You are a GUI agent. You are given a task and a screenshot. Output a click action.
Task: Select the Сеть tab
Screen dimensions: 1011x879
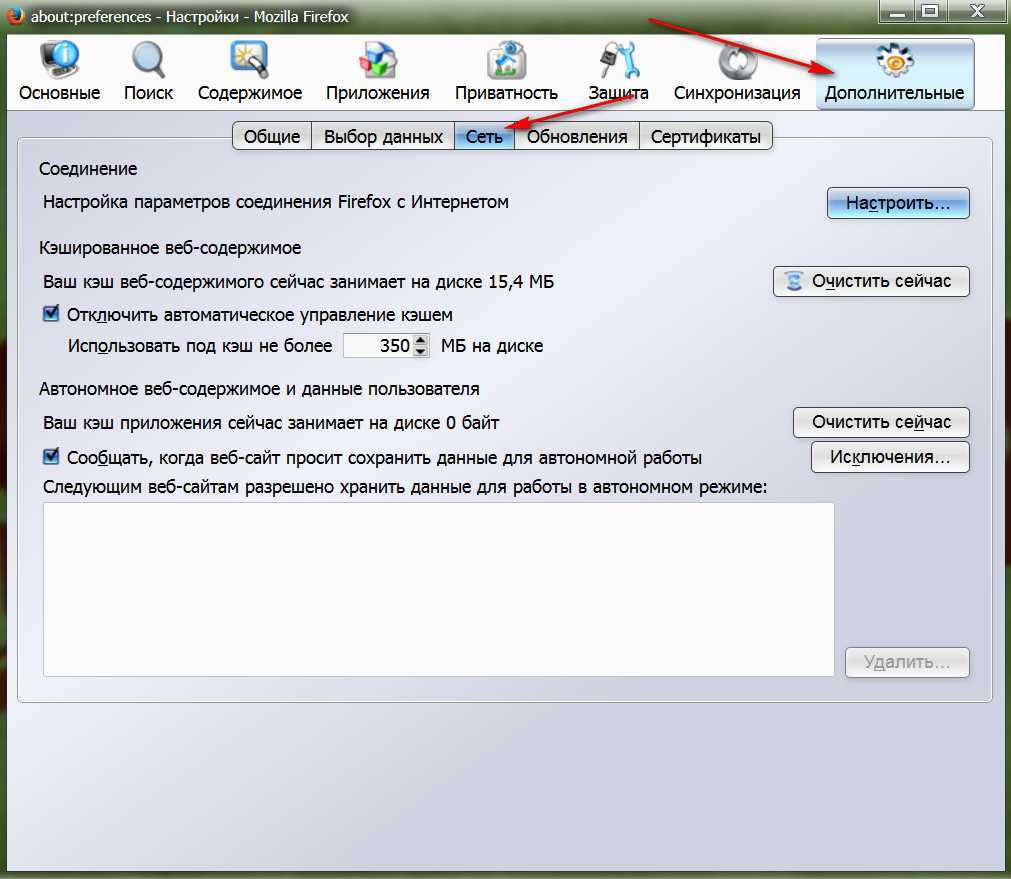(x=484, y=136)
